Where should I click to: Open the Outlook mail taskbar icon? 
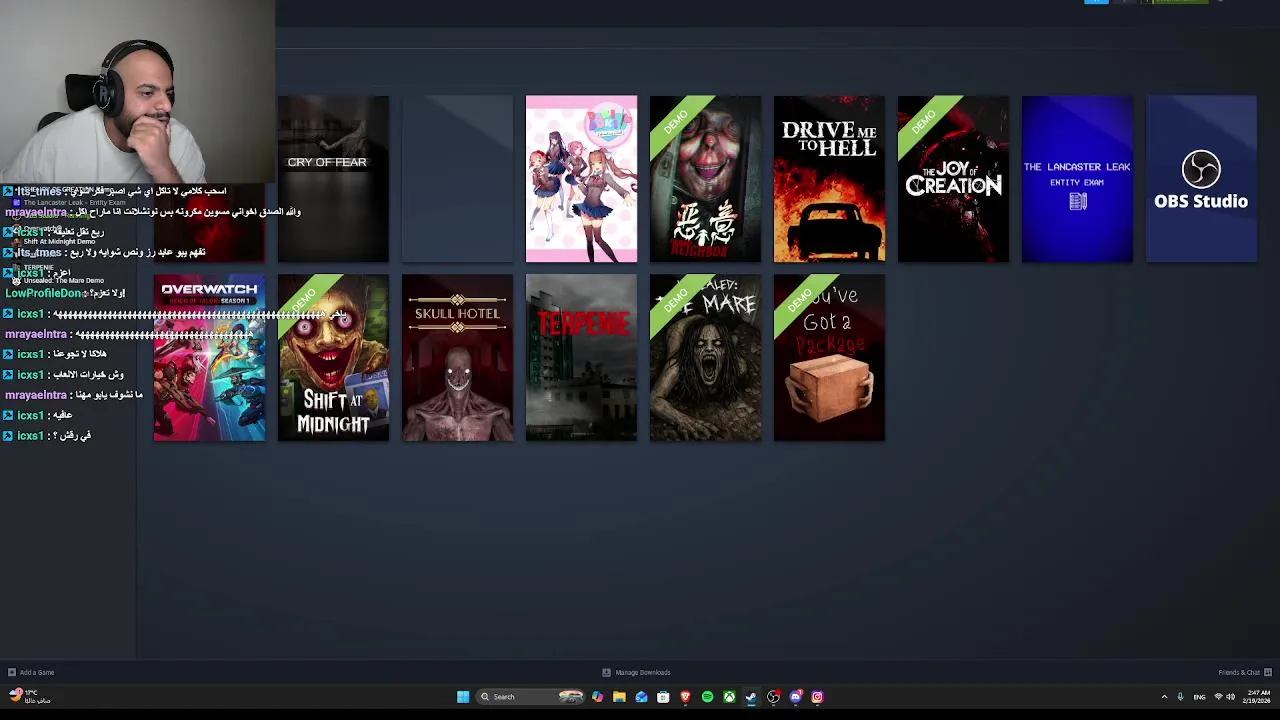(641, 697)
